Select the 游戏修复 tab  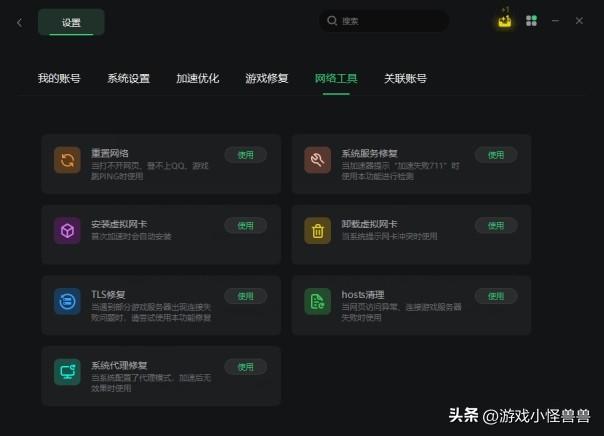click(x=267, y=79)
